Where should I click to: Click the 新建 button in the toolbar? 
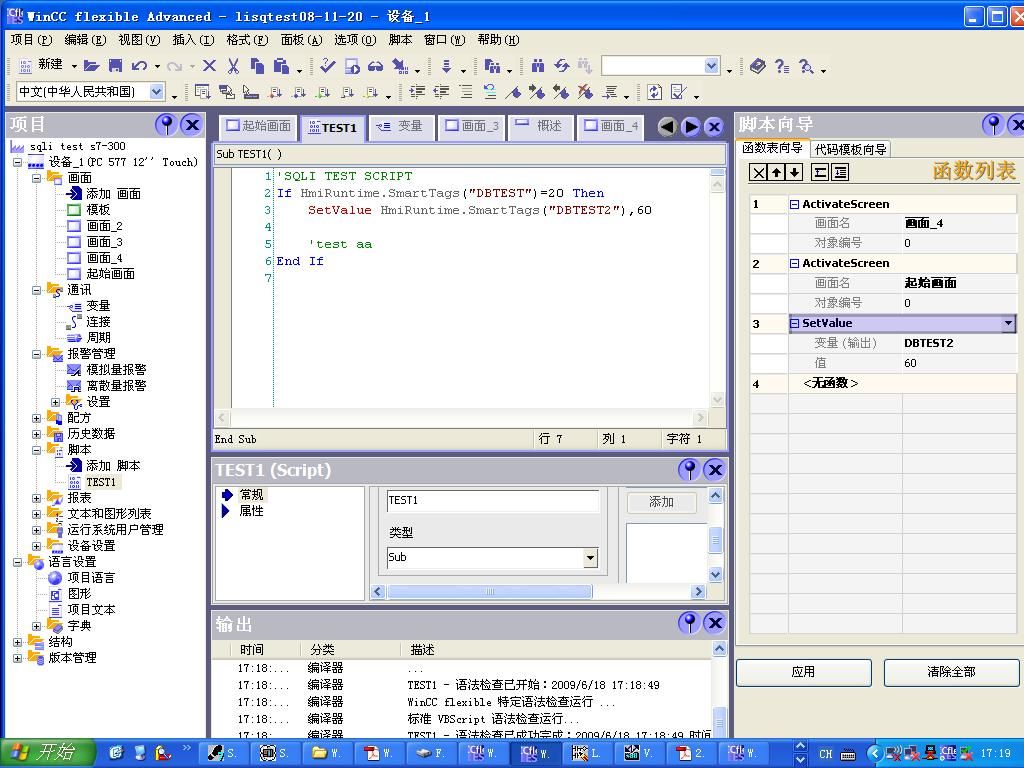click(x=43, y=65)
